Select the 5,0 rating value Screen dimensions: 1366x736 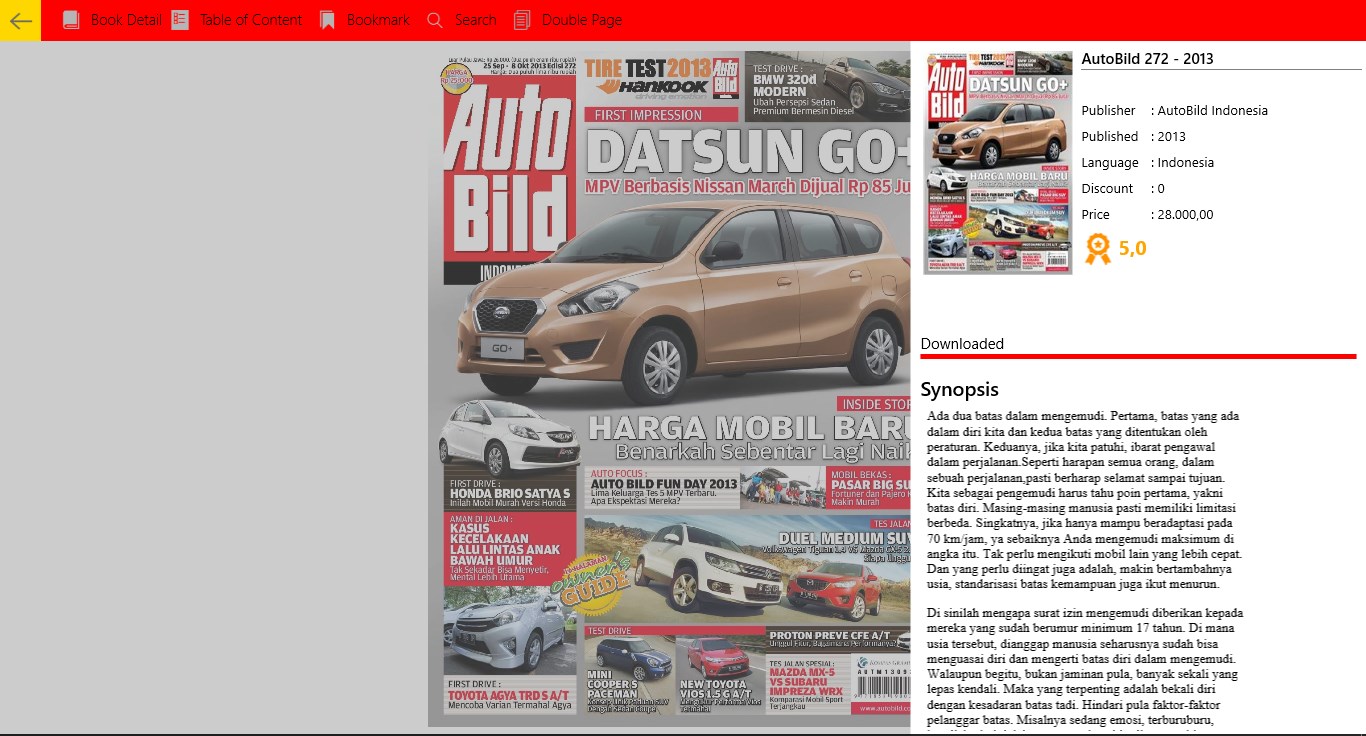[x=1133, y=249]
